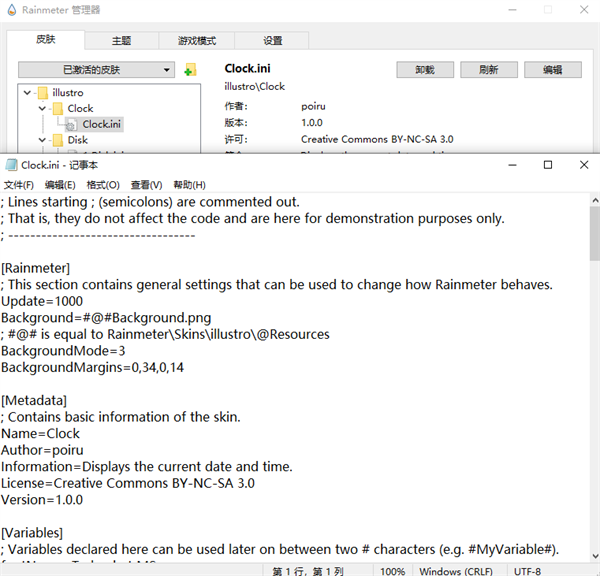The height and width of the screenshot is (576, 600).
Task: Close the Notepad window
Action: coord(584,165)
